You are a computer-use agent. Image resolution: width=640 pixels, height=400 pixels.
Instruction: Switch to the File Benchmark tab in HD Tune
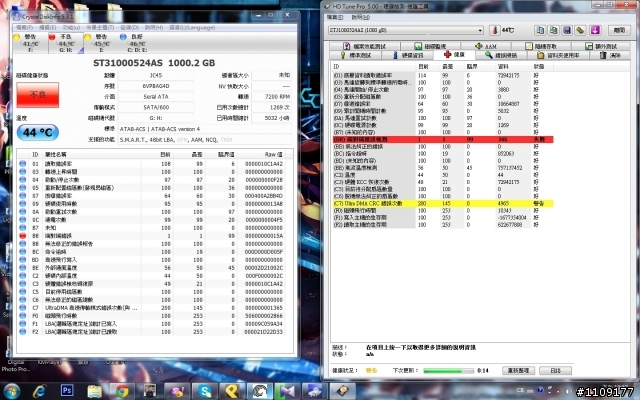364,46
